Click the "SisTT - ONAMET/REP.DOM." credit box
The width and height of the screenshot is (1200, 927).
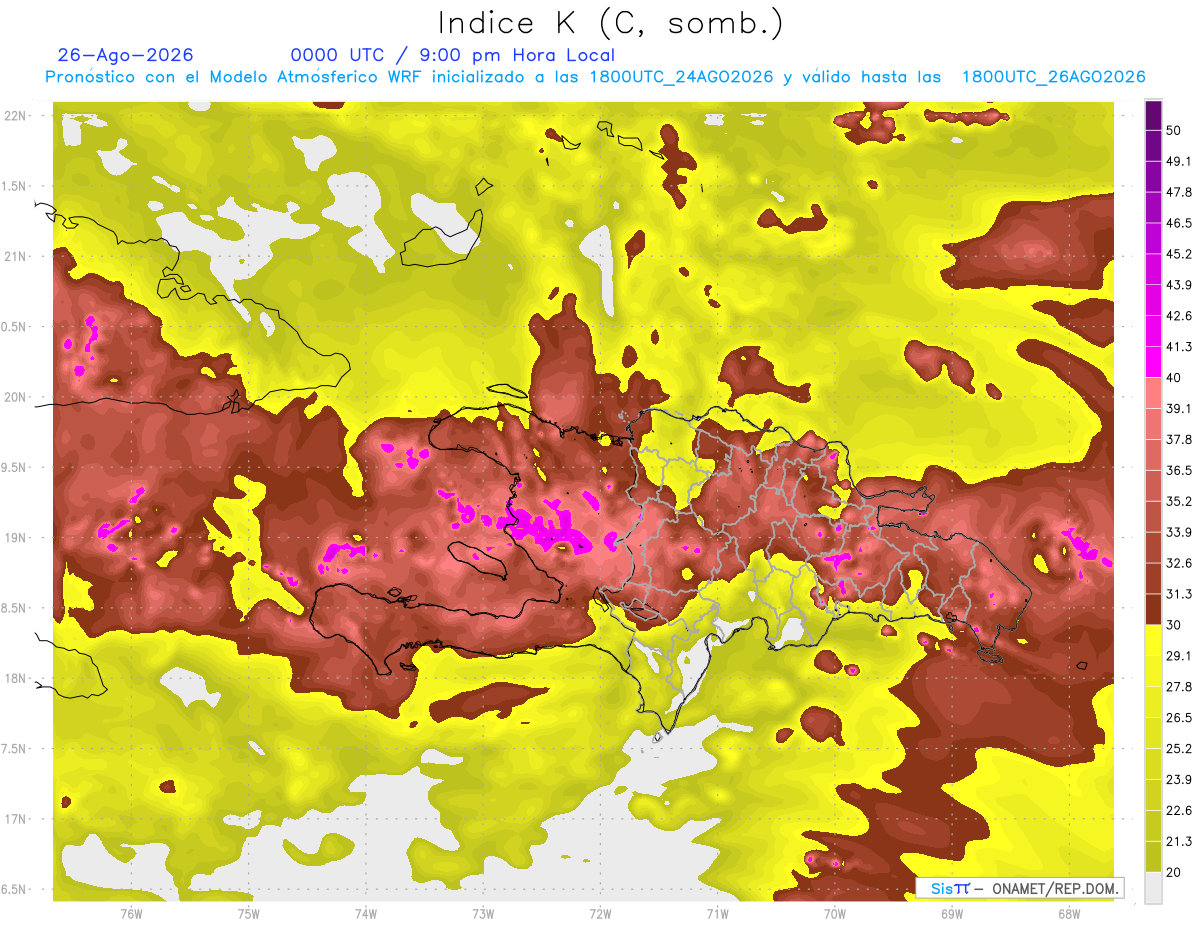point(1019,888)
